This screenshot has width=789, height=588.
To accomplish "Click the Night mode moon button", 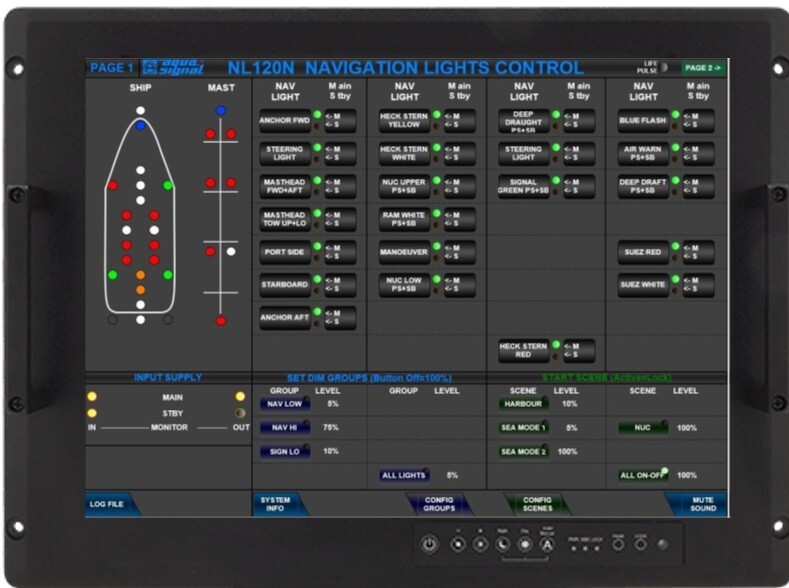I will 502,544.
